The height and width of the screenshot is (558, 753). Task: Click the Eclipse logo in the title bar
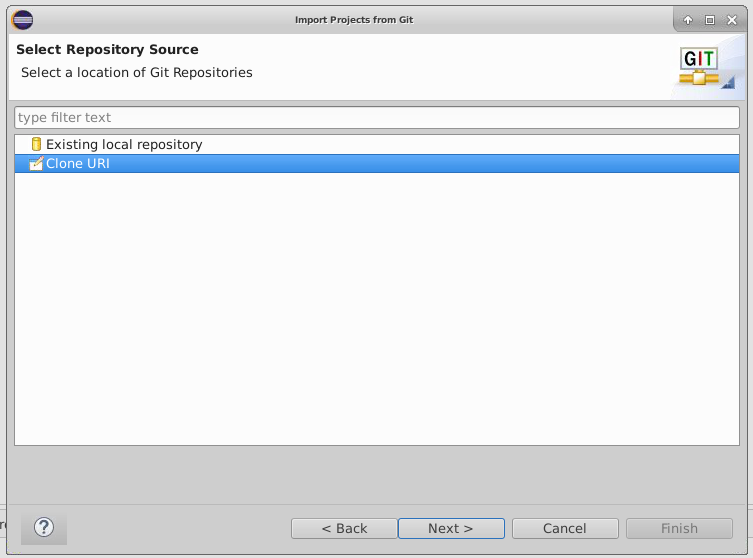point(22,19)
